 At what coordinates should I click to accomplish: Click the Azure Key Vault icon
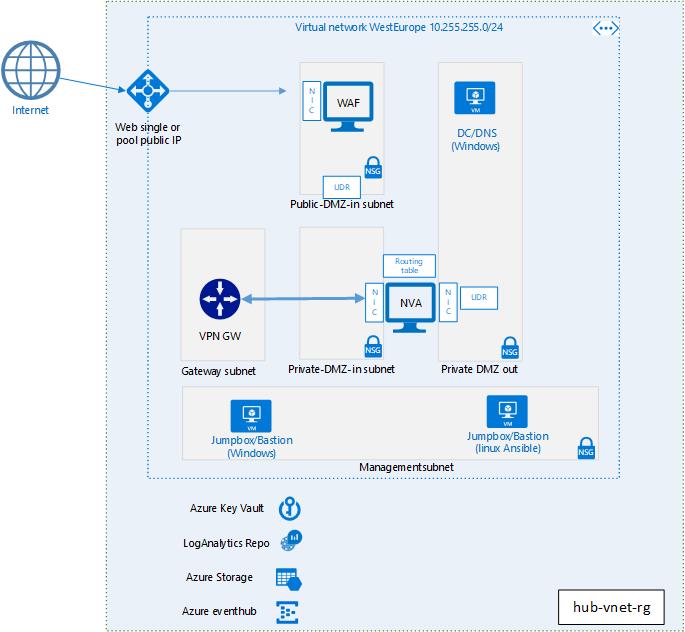290,508
